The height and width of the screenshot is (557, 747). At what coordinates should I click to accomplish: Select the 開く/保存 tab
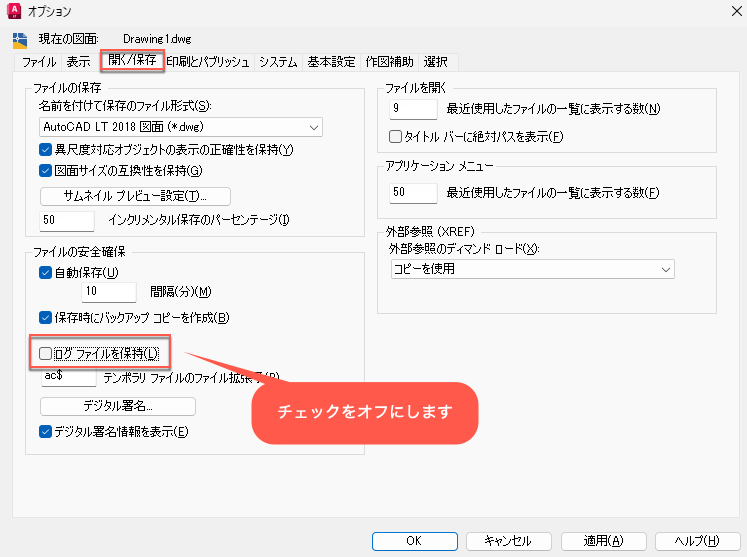132,60
